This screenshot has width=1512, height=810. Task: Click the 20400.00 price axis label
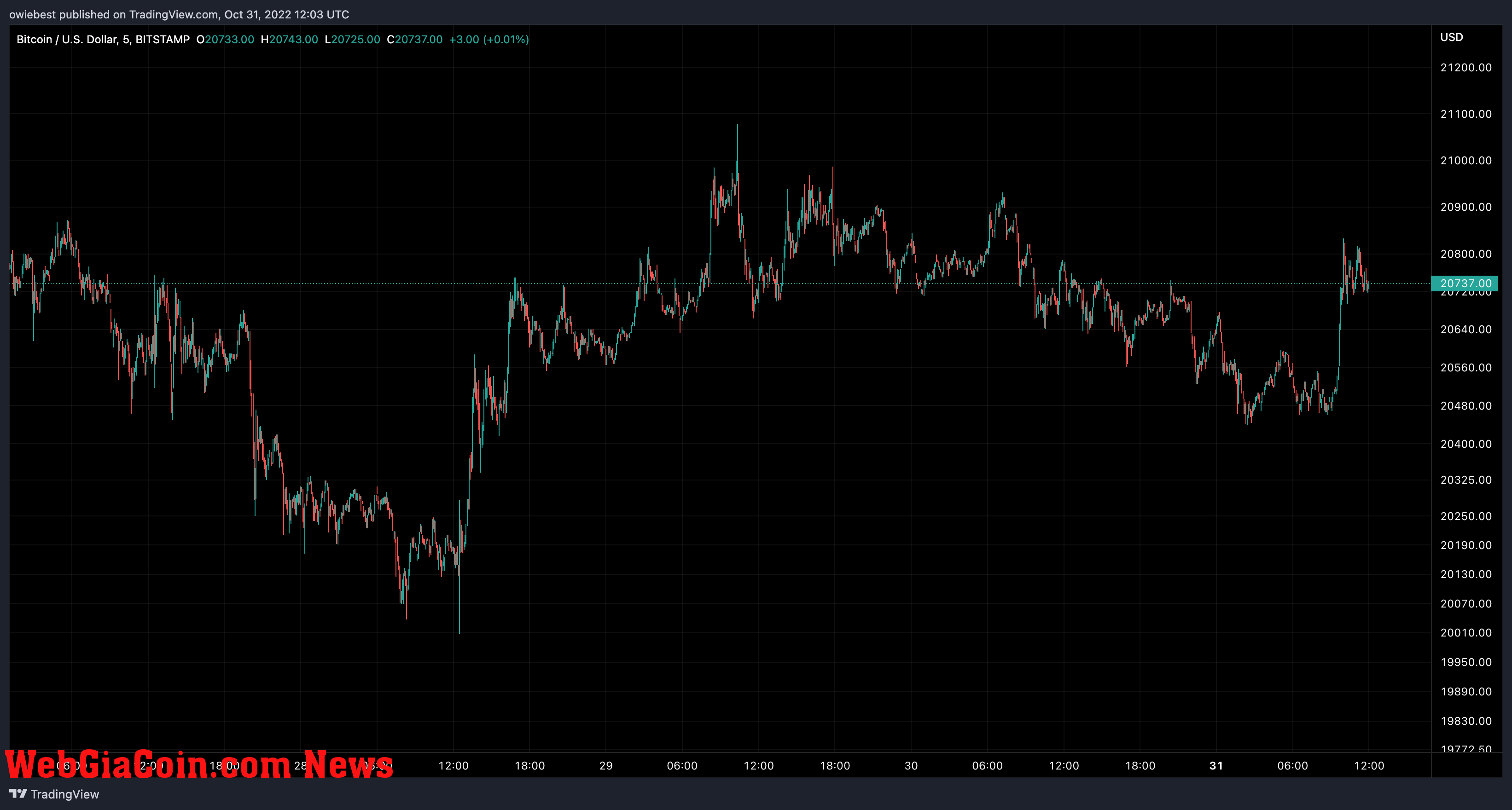click(1465, 443)
